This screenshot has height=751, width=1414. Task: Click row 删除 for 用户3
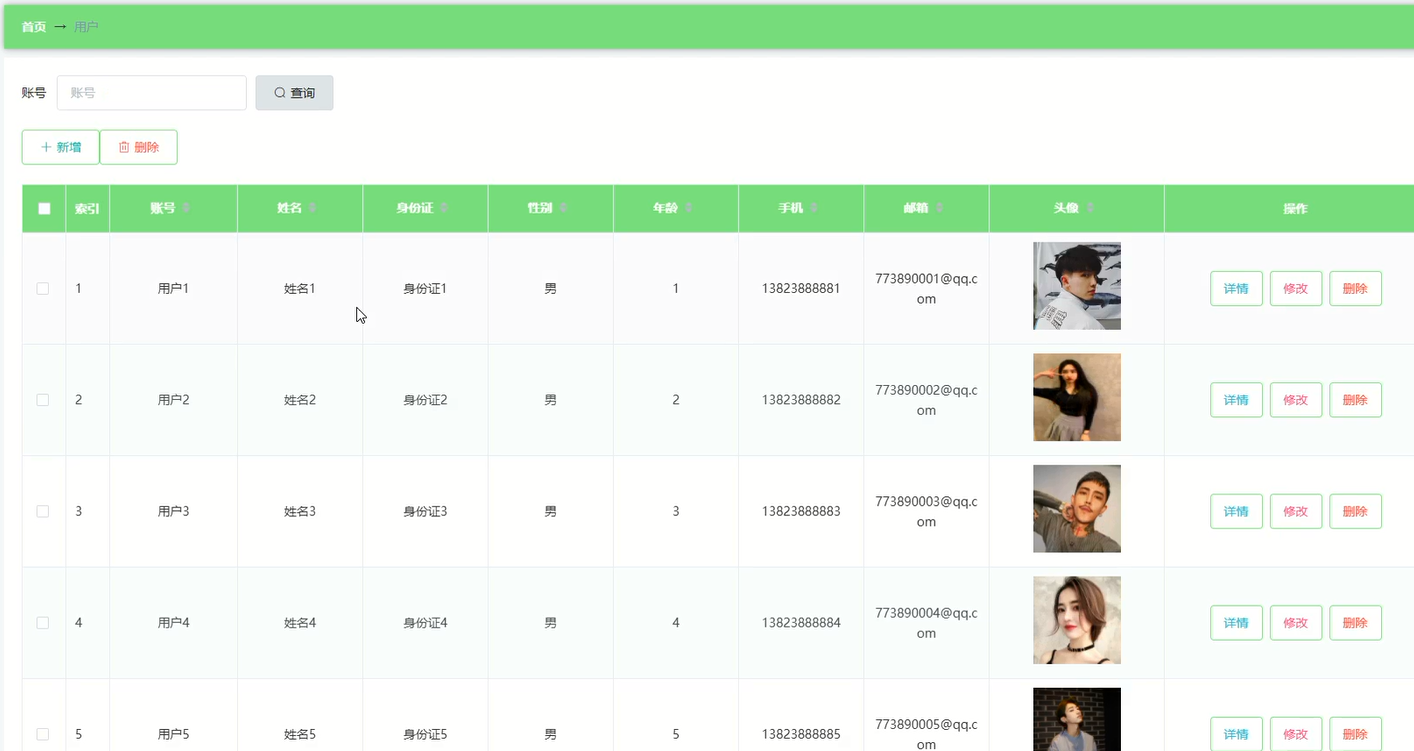pos(1355,511)
